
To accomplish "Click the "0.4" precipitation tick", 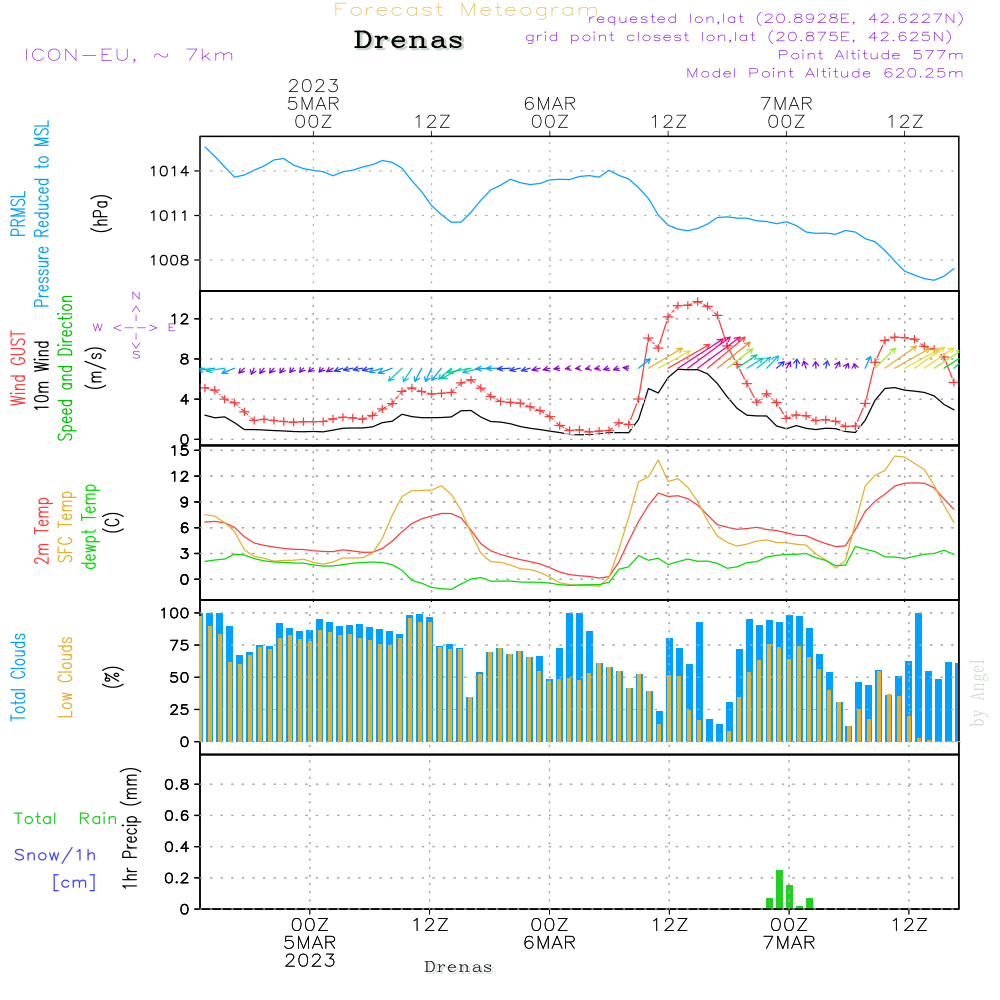I will (x=177, y=848).
